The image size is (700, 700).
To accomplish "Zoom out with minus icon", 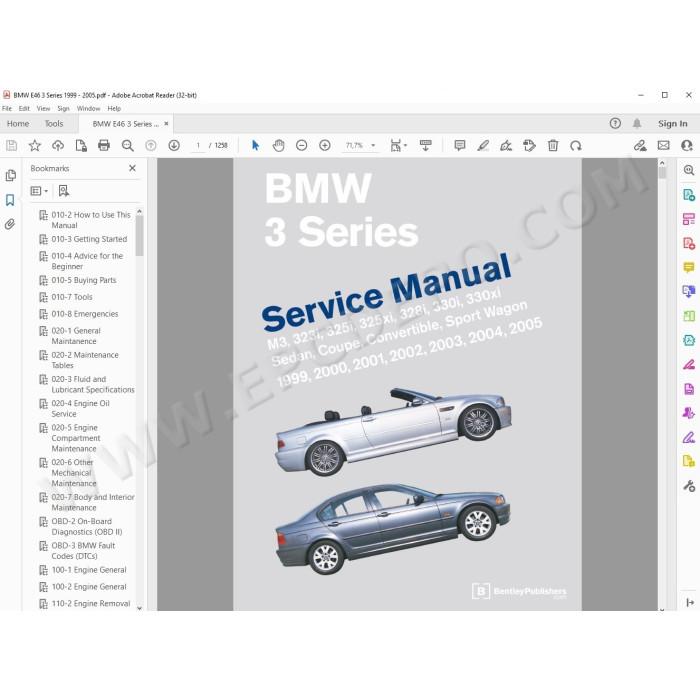I will click(x=302, y=146).
